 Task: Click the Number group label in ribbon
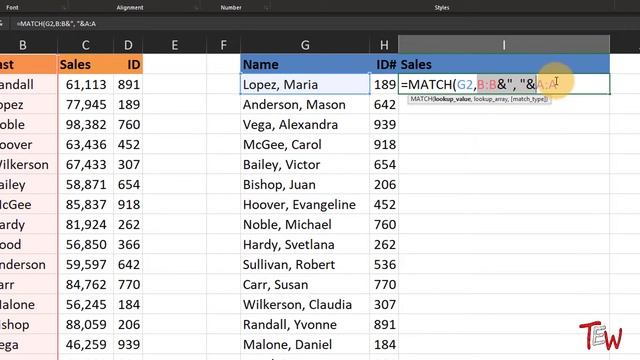[x=231, y=7]
